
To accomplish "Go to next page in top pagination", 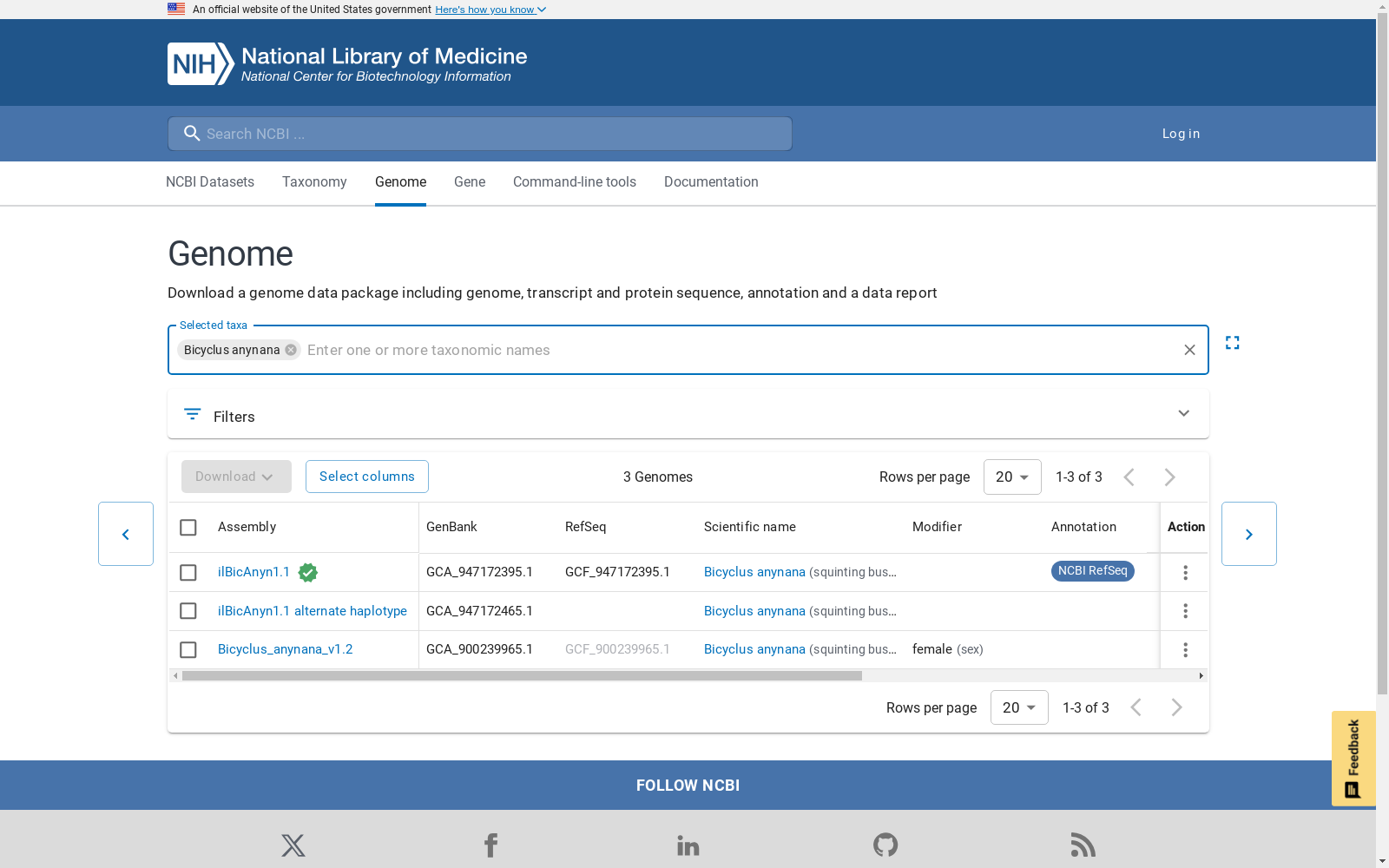I will coord(1169,477).
